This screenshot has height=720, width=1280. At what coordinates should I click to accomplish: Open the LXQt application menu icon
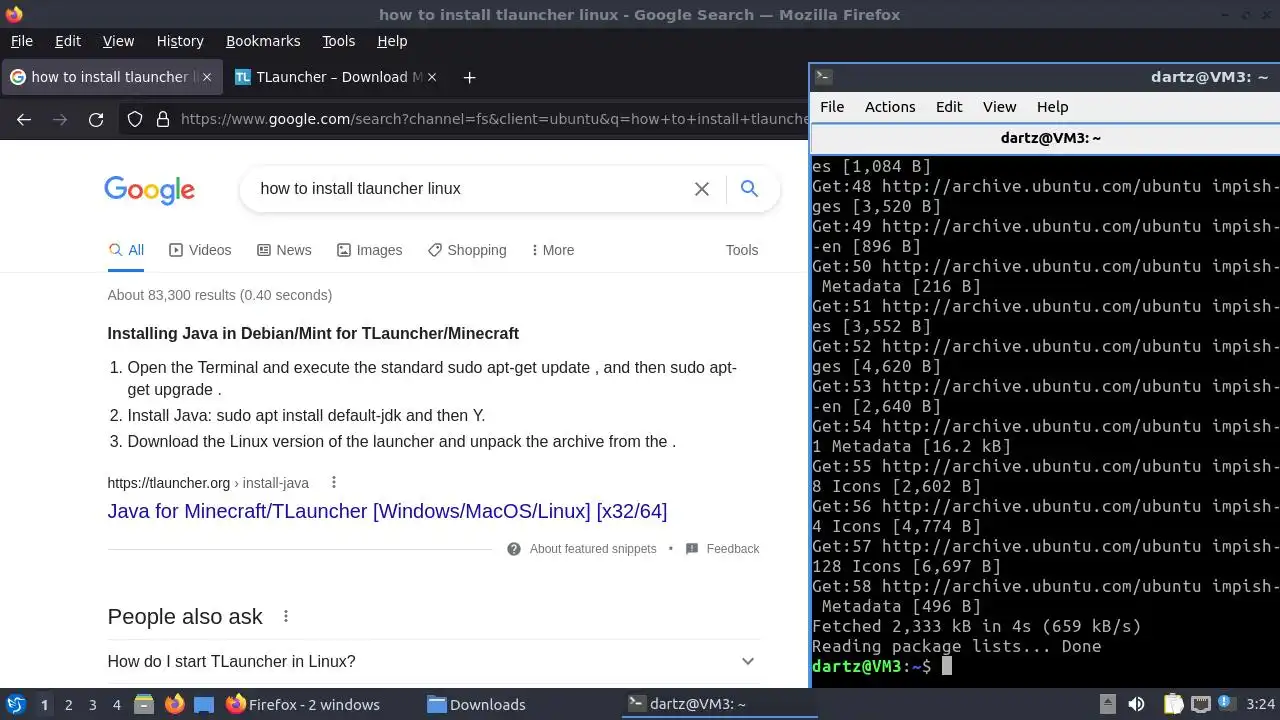coord(15,705)
